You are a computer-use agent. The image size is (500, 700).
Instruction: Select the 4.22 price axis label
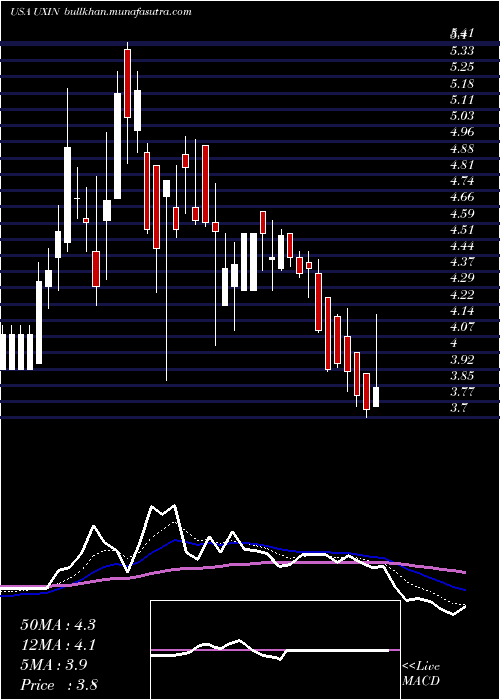pos(462,295)
